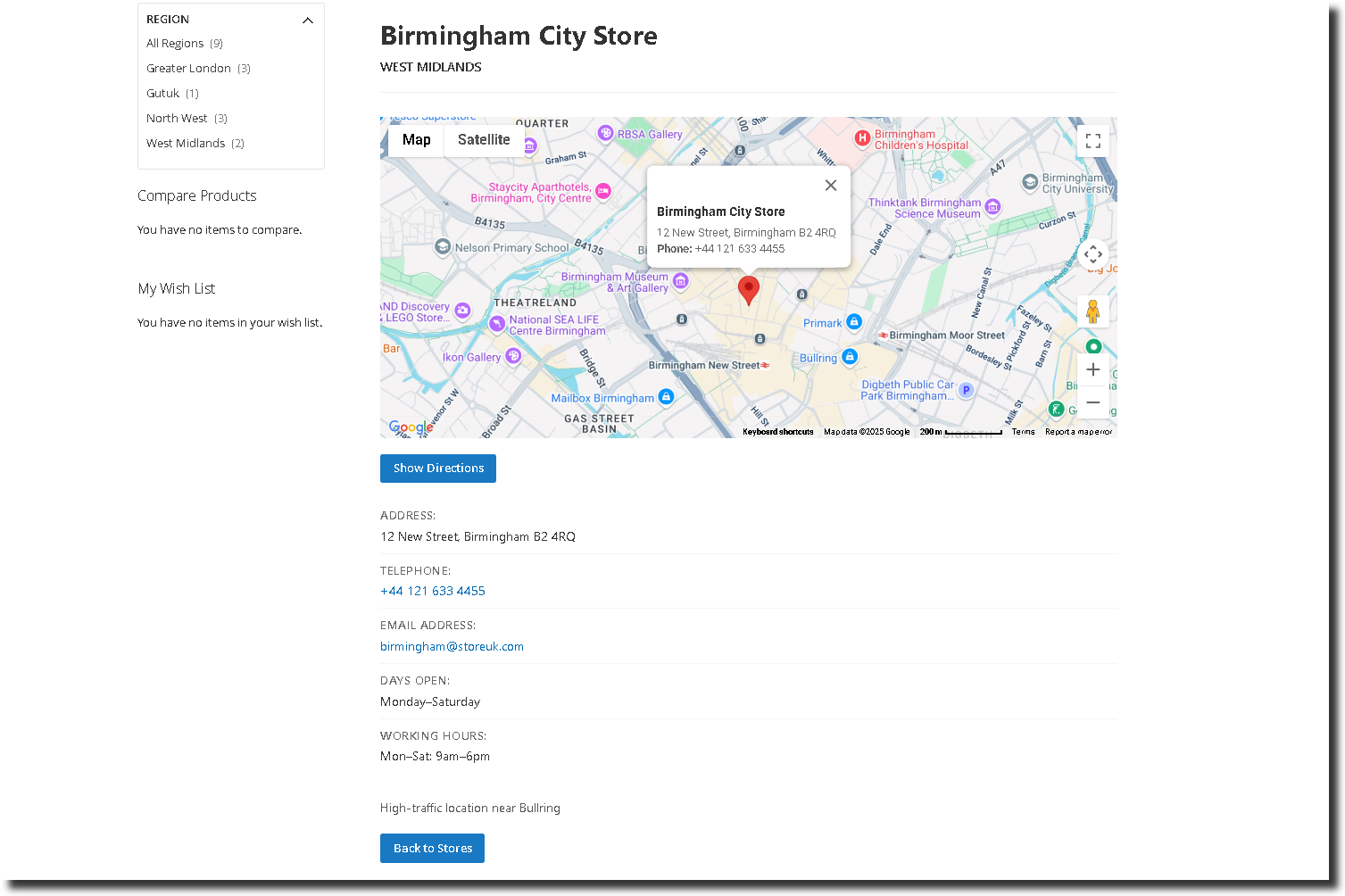Show All Regions in the filter
The image size is (1345, 896).
(x=175, y=44)
